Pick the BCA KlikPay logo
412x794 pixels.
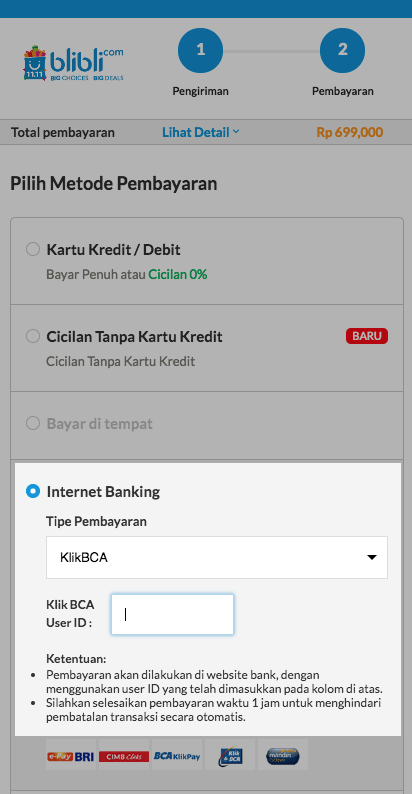tap(177, 757)
